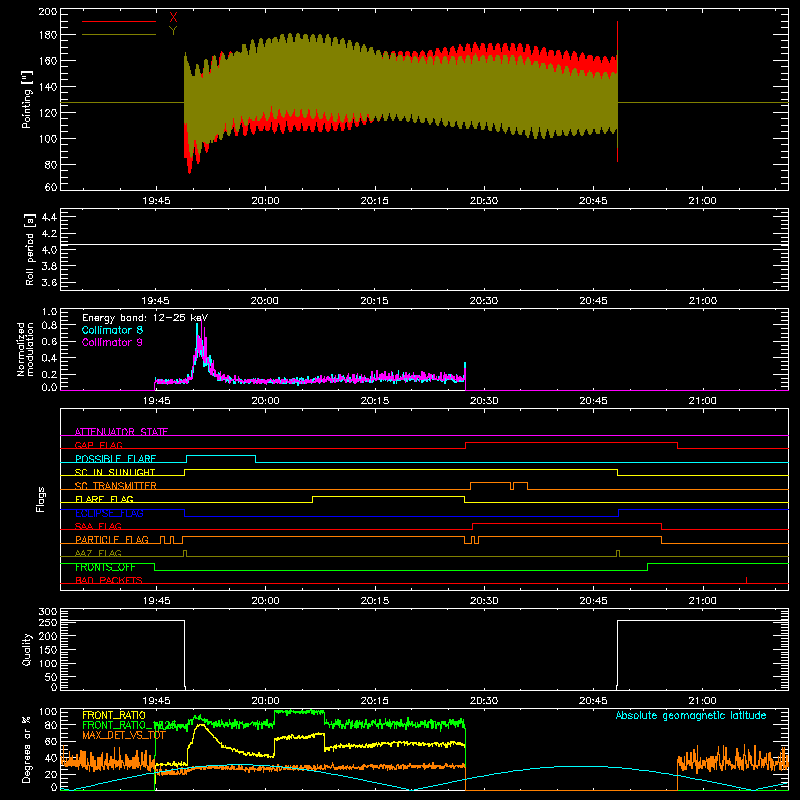Click the GAP_FLAG label
This screenshot has width=800, height=800.
(98, 445)
